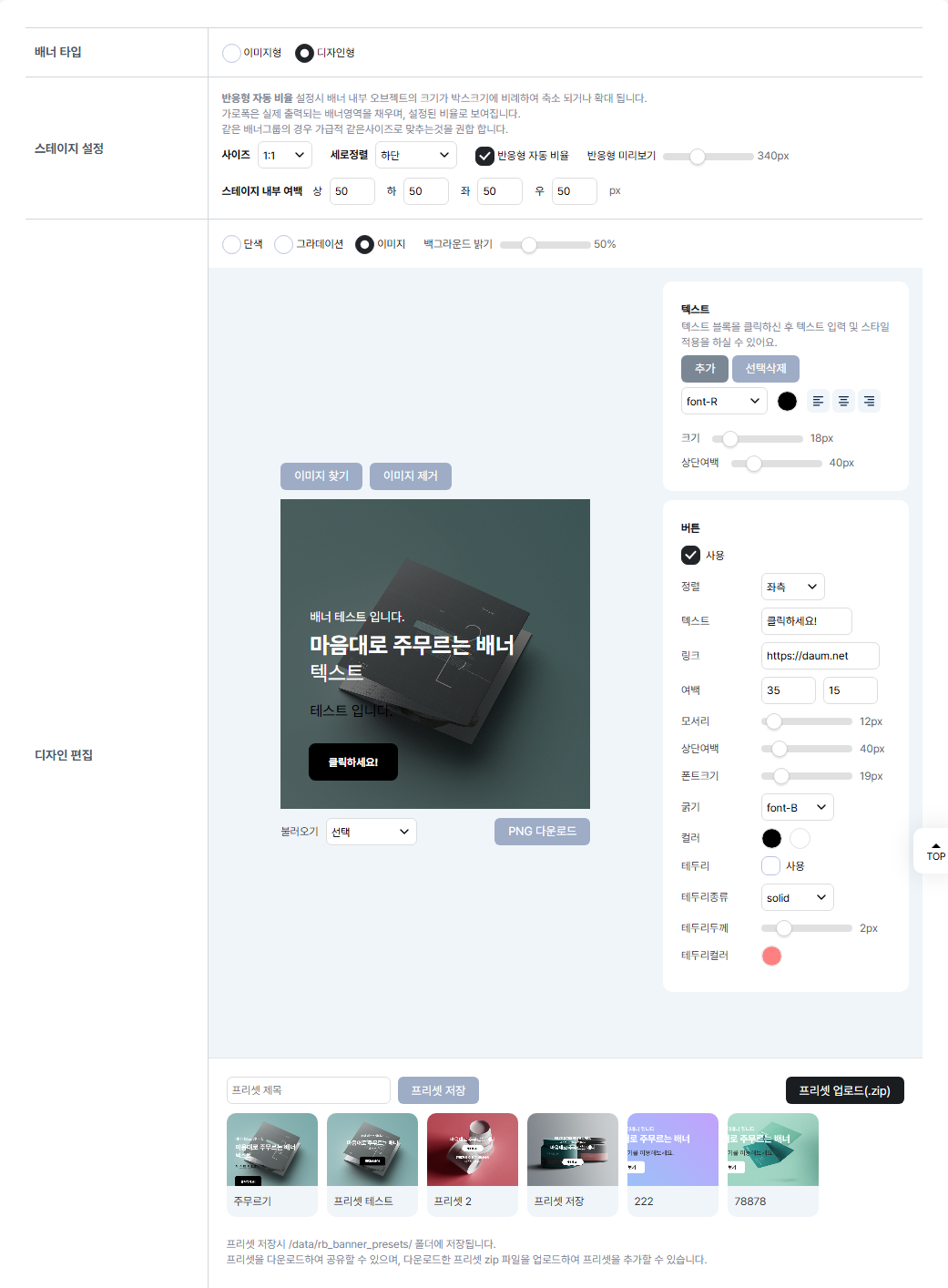Click the align right text icon
This screenshot has width=948, height=1288.
(x=869, y=401)
